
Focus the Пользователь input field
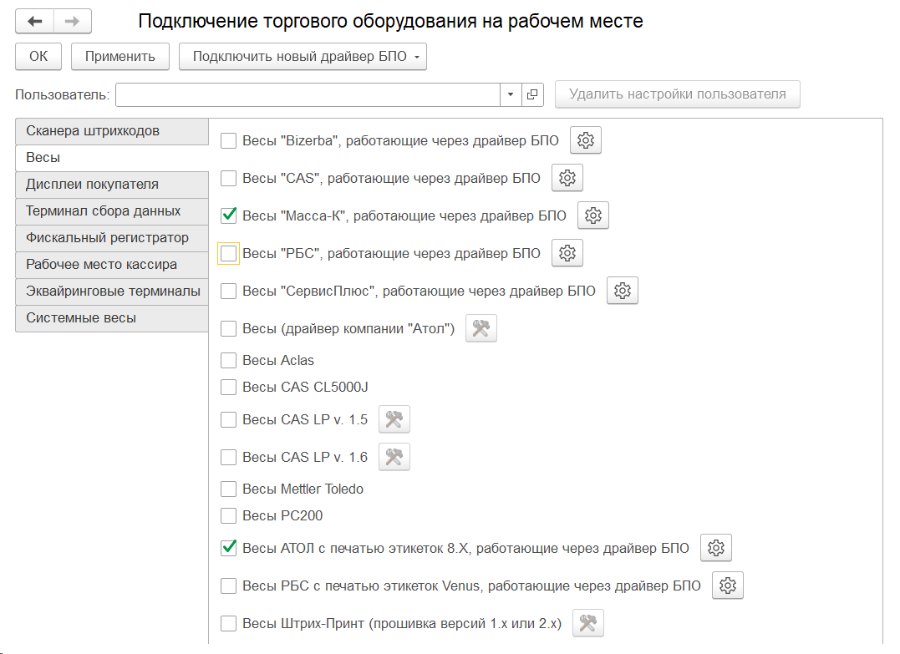click(308, 94)
